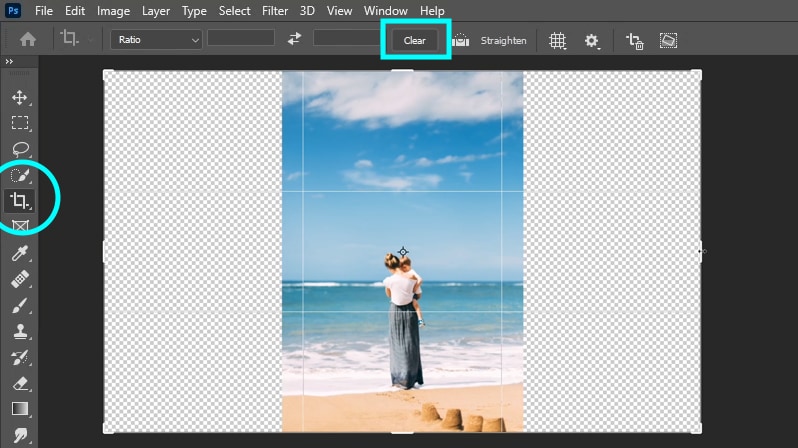Click the top-right crop corner handle
This screenshot has height=448, width=798.
(x=697, y=75)
